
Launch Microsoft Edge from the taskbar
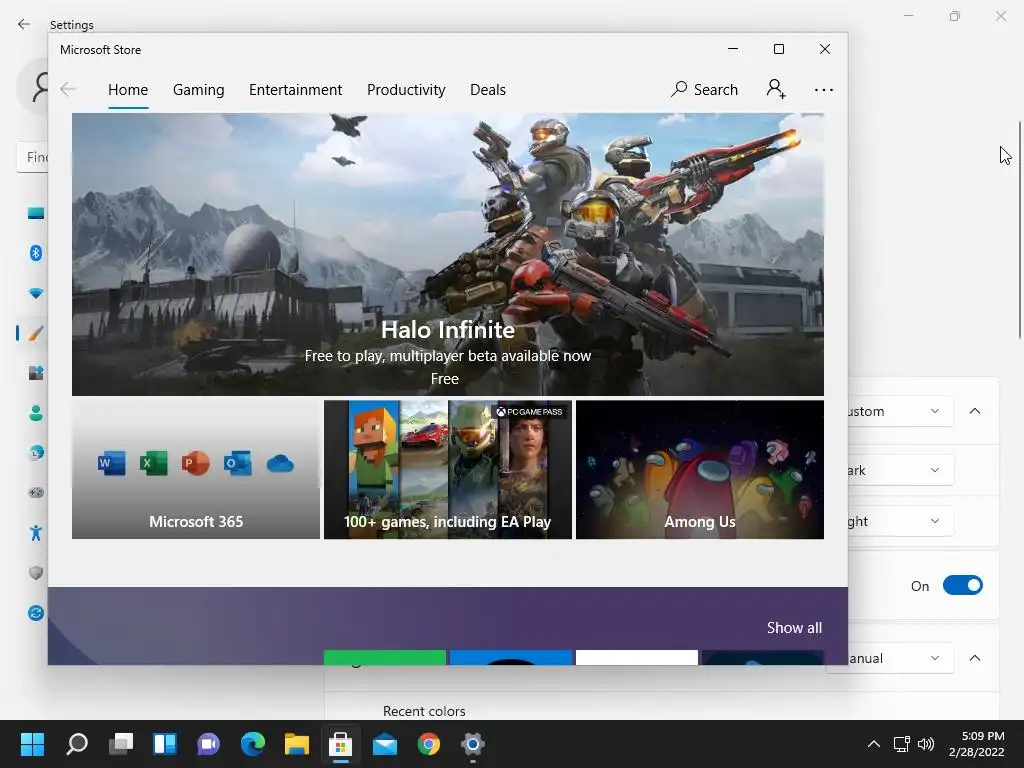click(253, 744)
